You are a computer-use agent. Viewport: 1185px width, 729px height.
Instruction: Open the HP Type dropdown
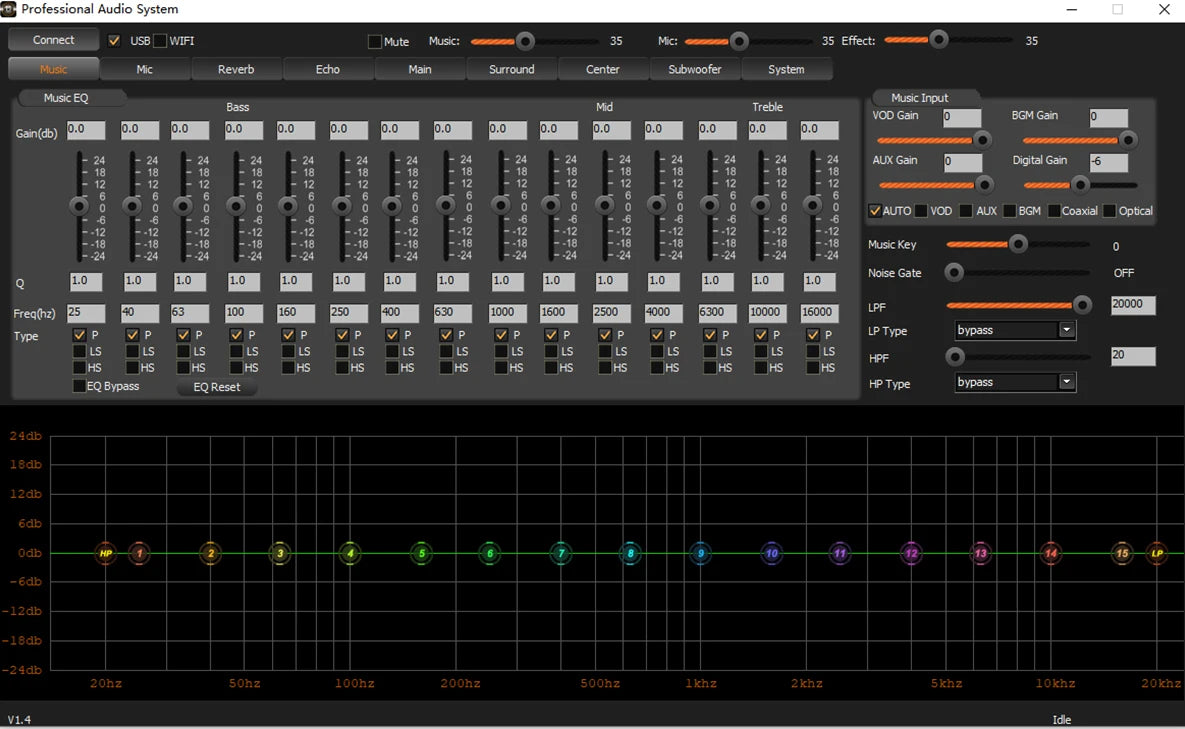(x=1066, y=382)
